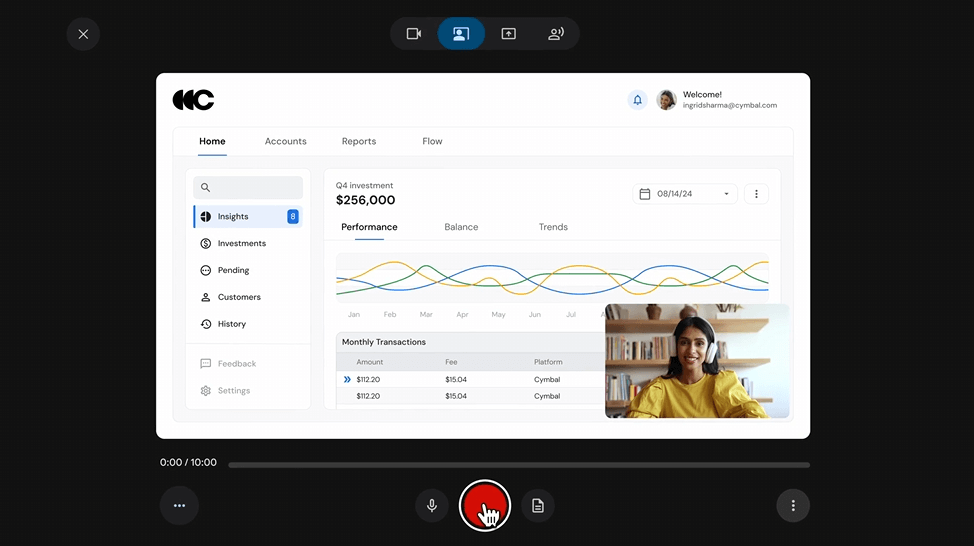This screenshot has height=546, width=974.
Task: Open the Q4 investment more options menu
Action: [x=756, y=194]
